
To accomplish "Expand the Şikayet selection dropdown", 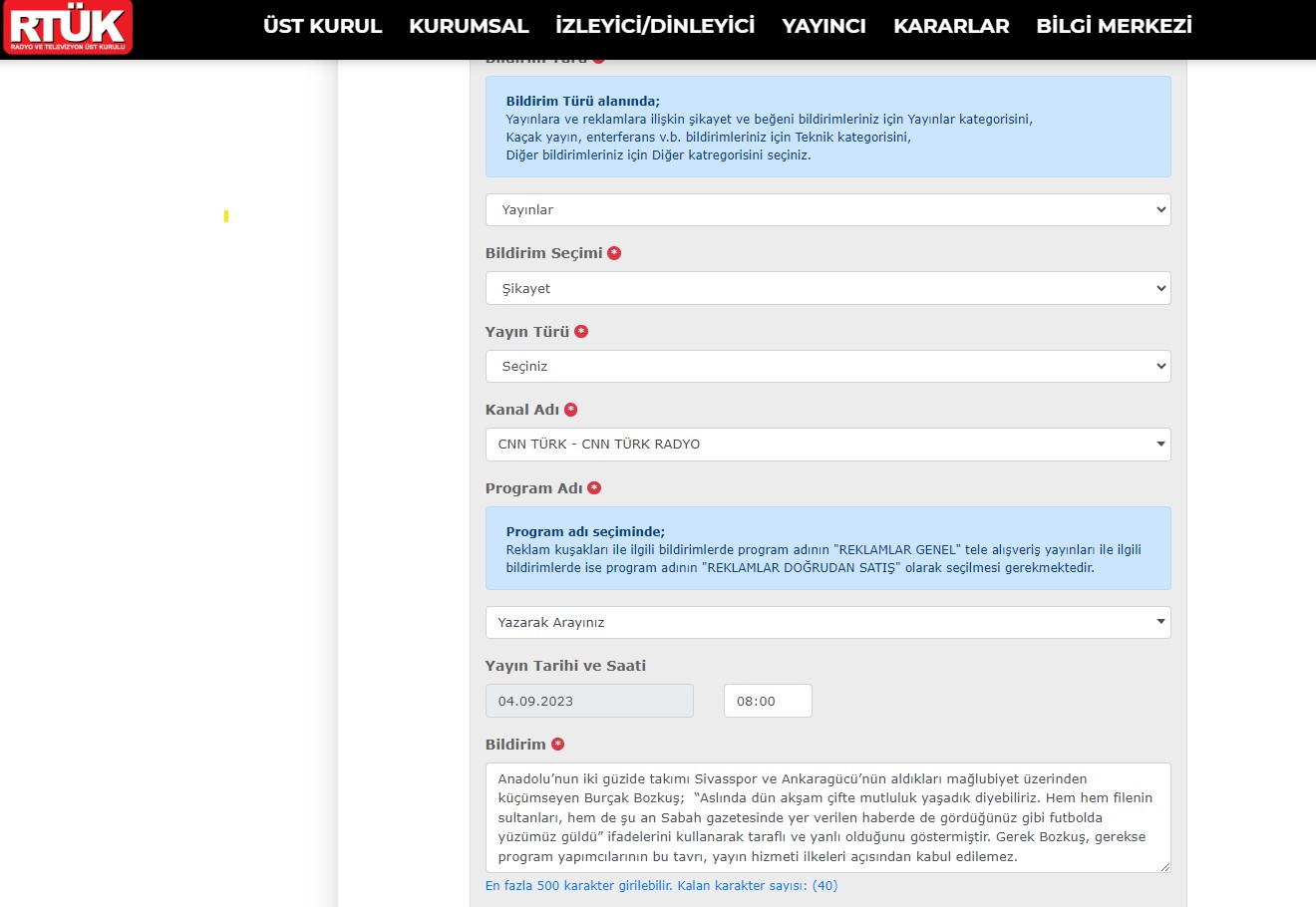I will (x=827, y=289).
